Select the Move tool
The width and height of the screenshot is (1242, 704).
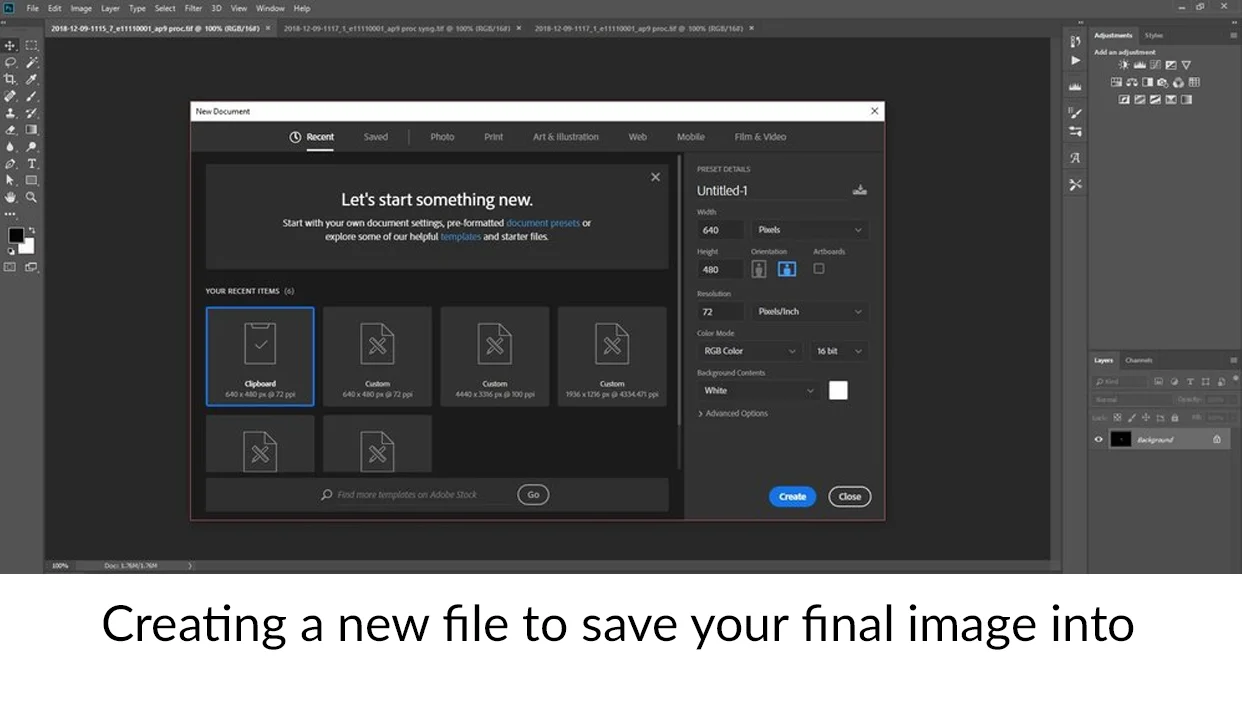click(10, 45)
